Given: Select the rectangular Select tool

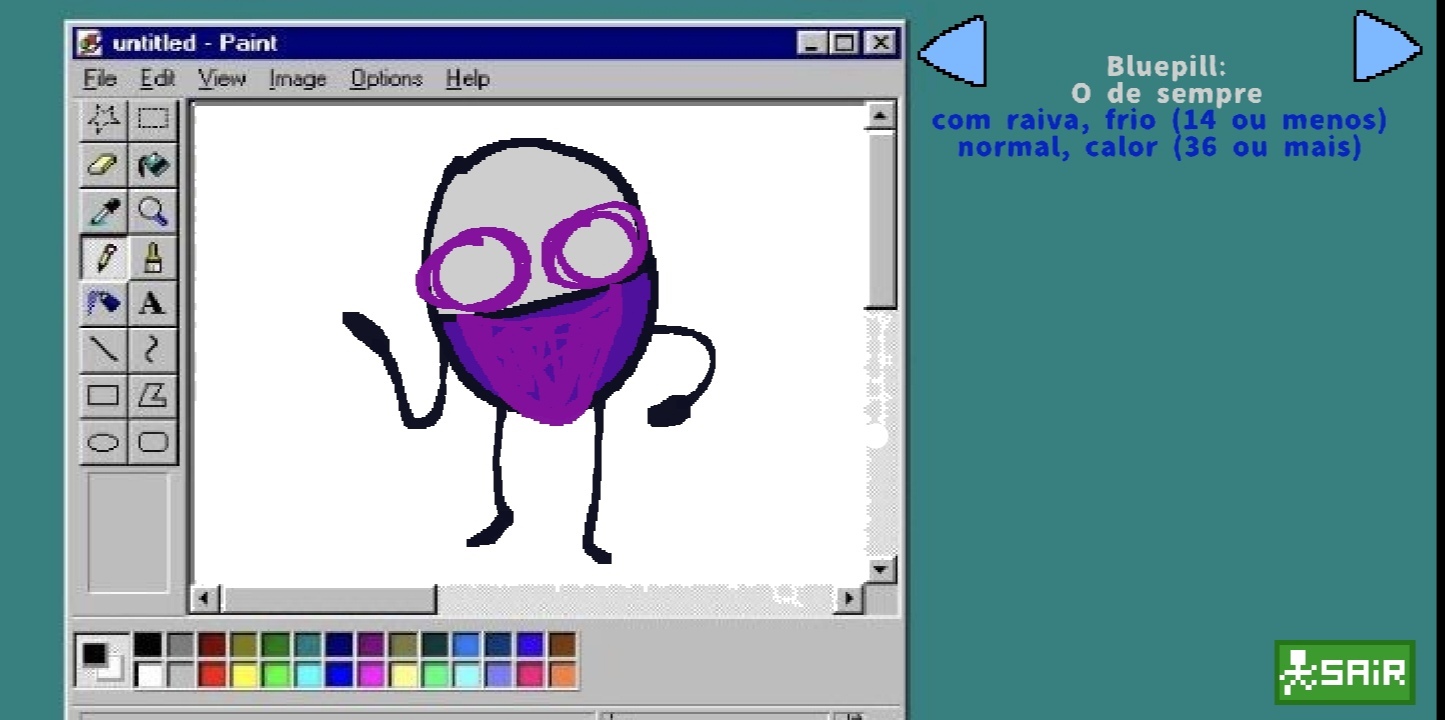Looking at the screenshot, I should click(153, 119).
